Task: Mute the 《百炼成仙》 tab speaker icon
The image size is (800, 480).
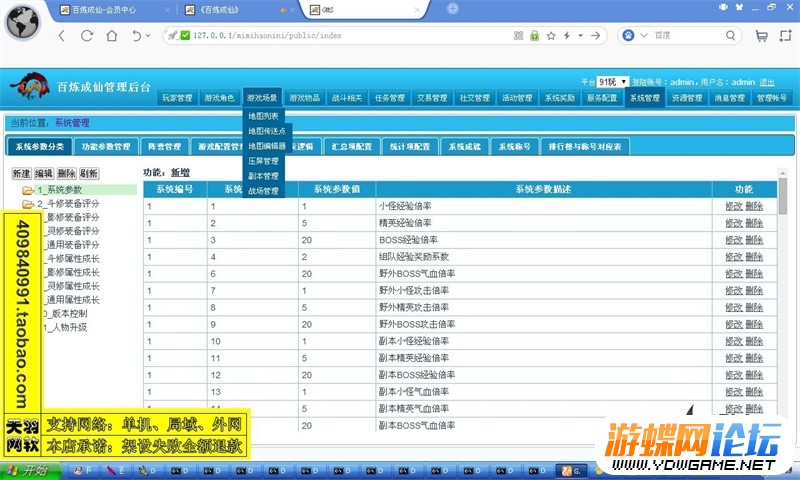Action: click(x=283, y=10)
